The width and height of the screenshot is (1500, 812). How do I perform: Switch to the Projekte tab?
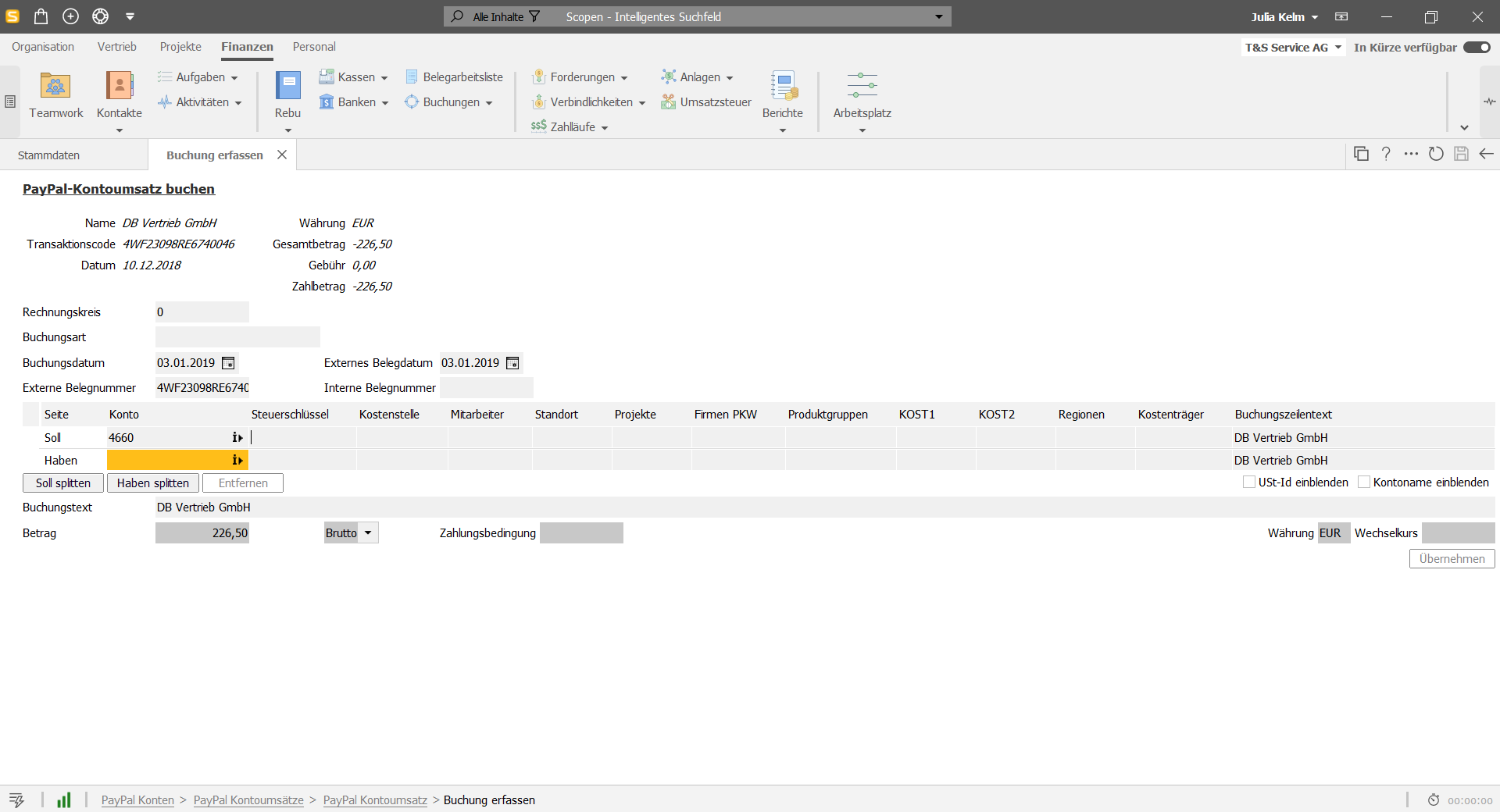pos(180,47)
